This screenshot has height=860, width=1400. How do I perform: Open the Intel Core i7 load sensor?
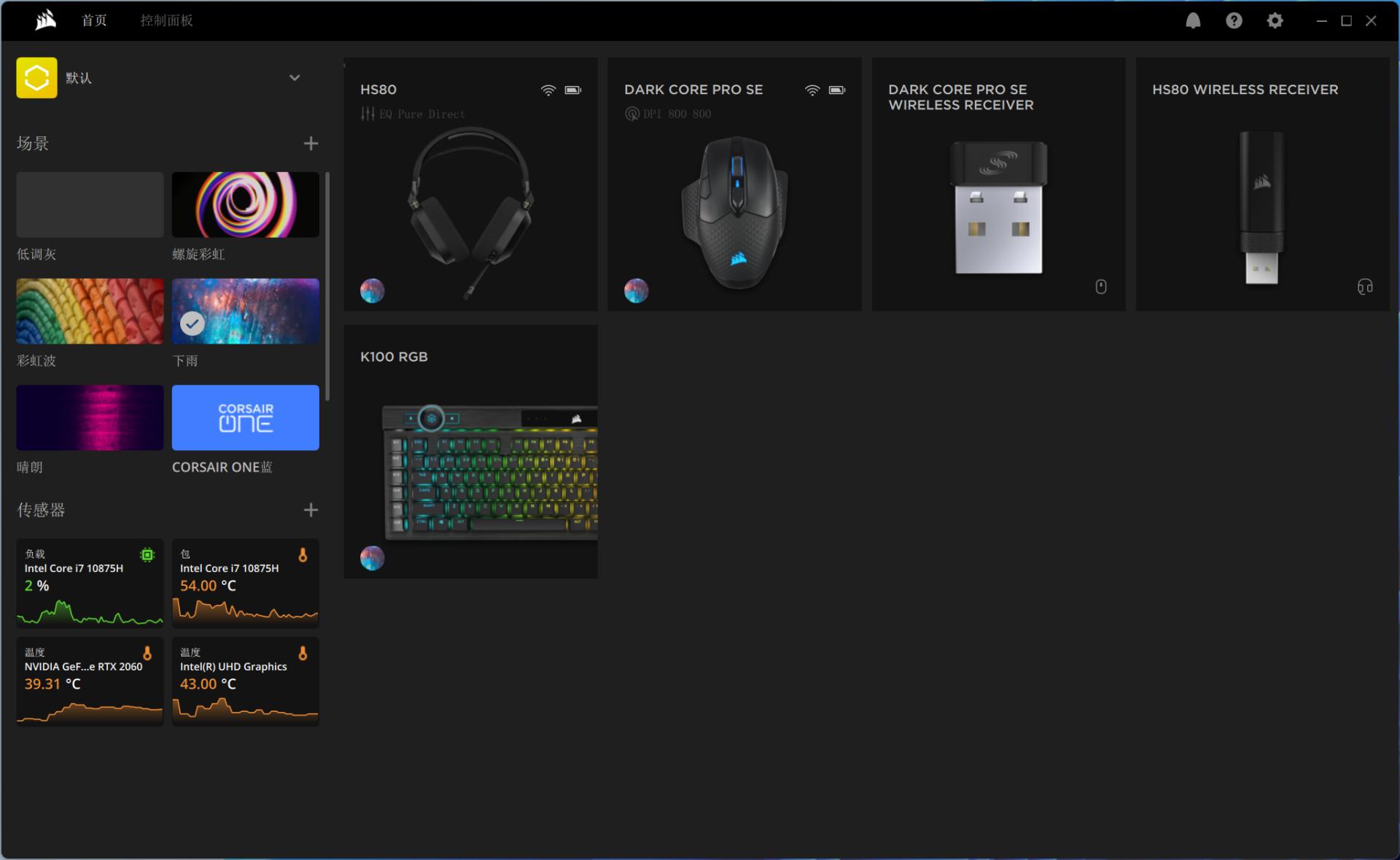point(90,584)
